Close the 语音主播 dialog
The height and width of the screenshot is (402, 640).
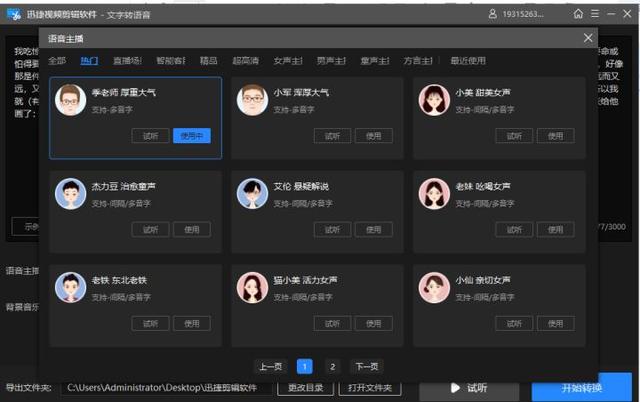pyautogui.click(x=588, y=38)
